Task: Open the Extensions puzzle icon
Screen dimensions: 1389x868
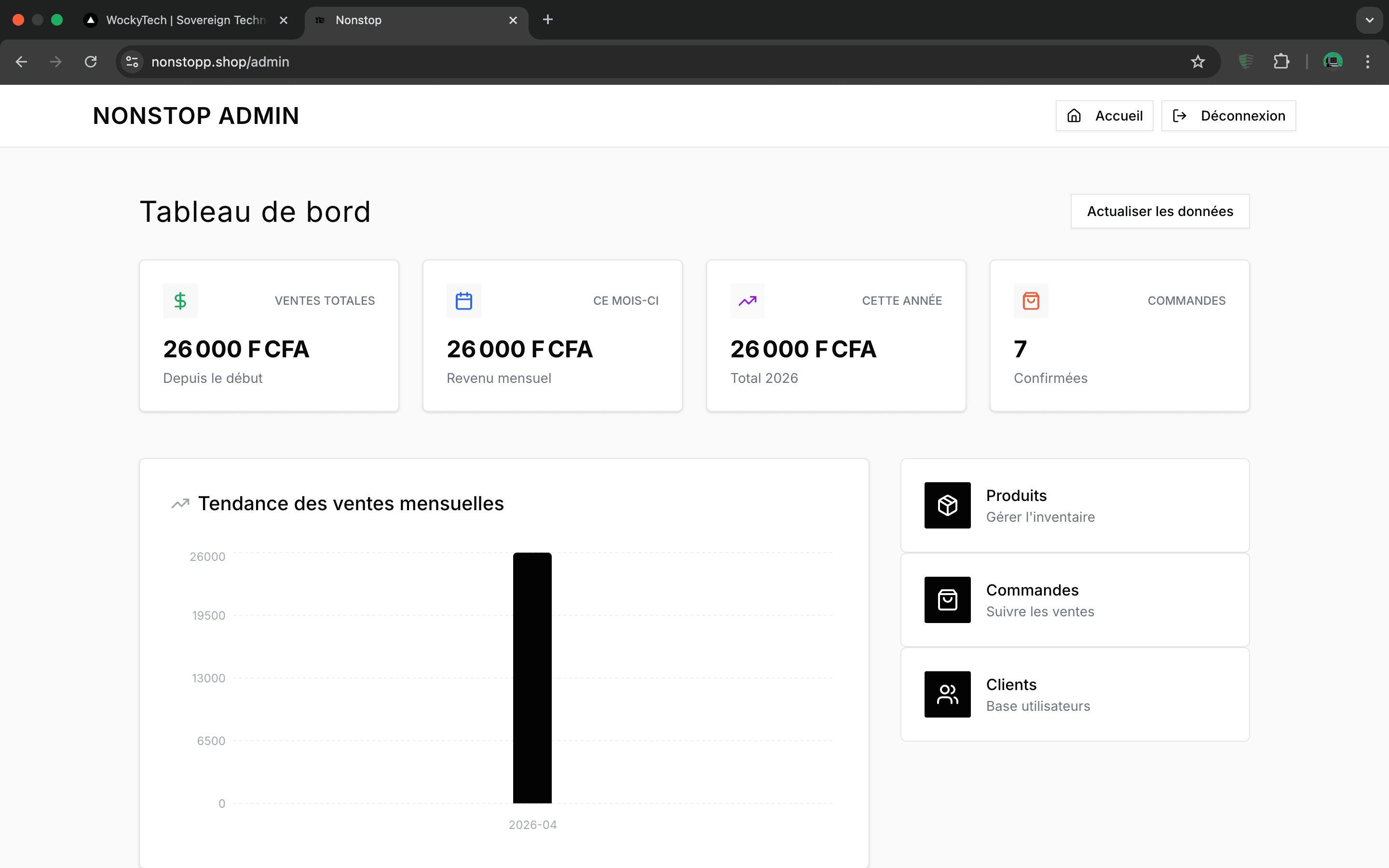Action: pyautogui.click(x=1281, y=61)
